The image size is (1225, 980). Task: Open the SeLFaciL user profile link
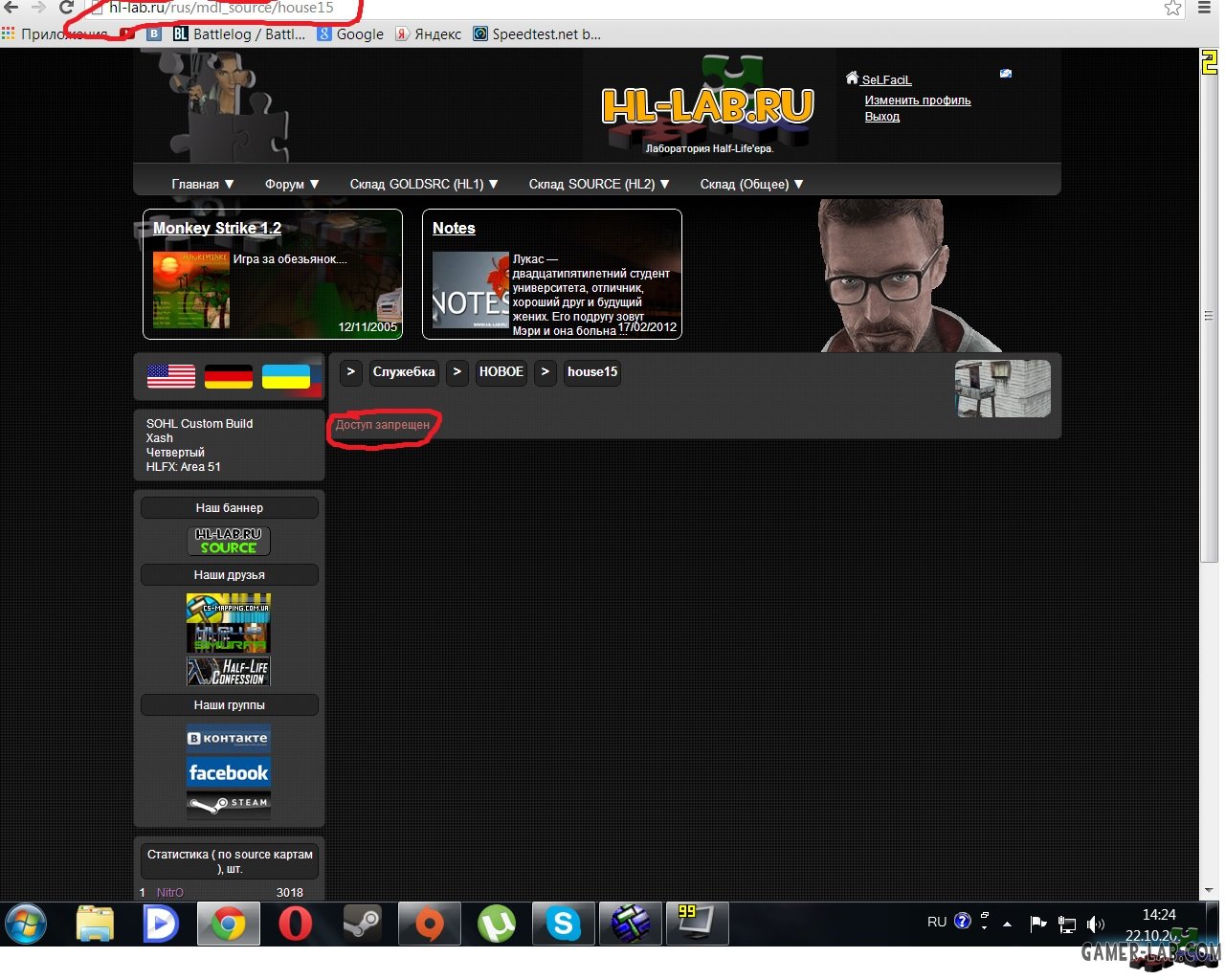pos(886,80)
